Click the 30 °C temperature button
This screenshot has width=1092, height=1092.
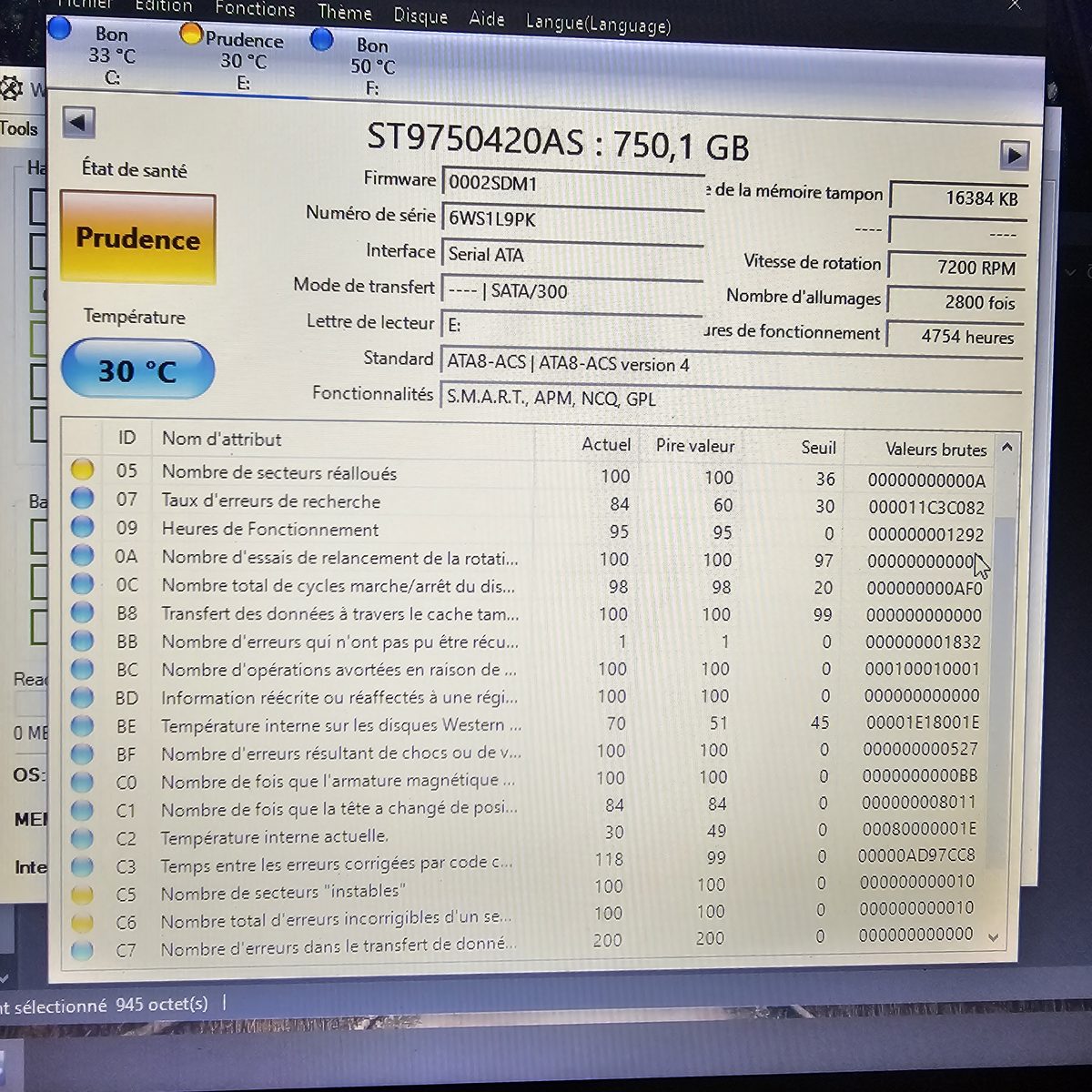point(137,370)
